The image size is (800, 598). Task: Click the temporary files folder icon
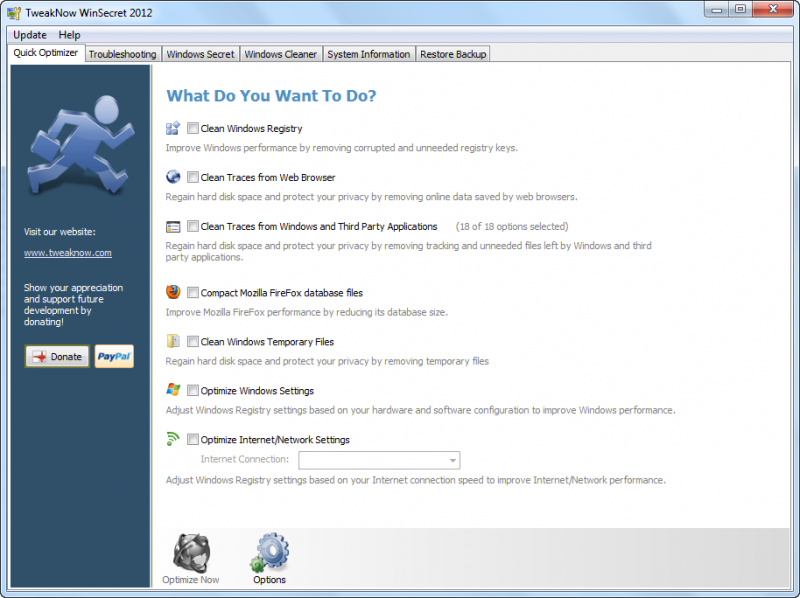pyautogui.click(x=173, y=341)
